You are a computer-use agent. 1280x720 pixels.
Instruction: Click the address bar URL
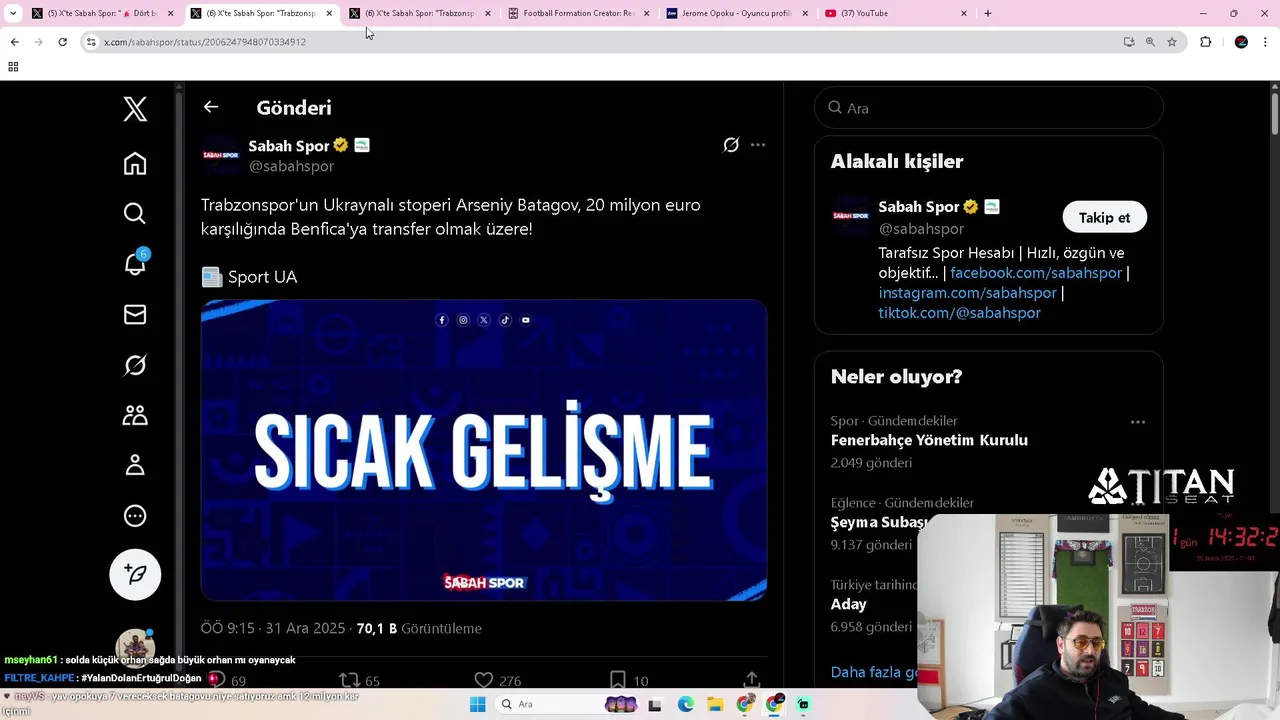(x=205, y=42)
